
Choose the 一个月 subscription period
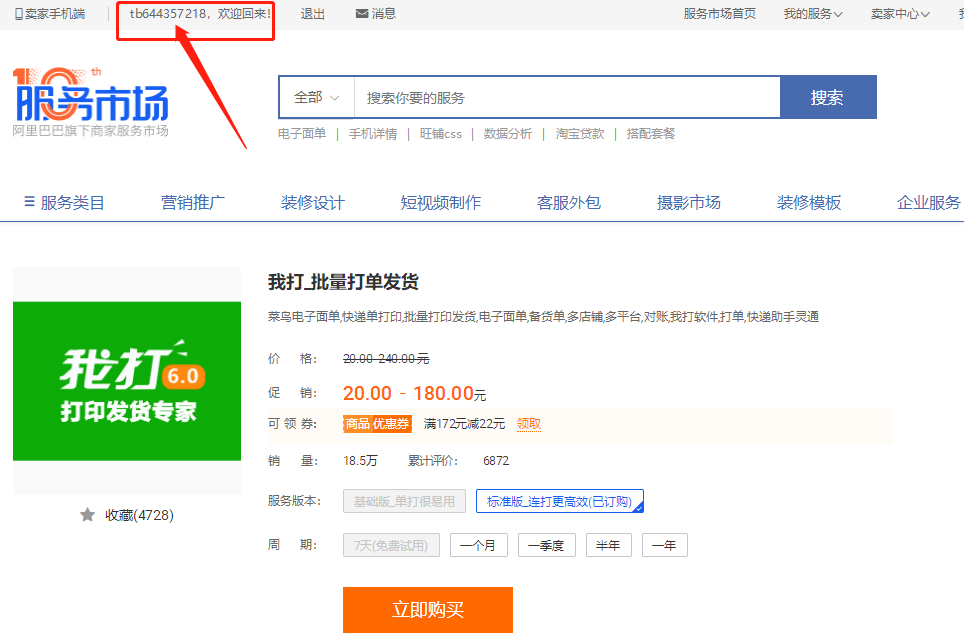(x=478, y=545)
